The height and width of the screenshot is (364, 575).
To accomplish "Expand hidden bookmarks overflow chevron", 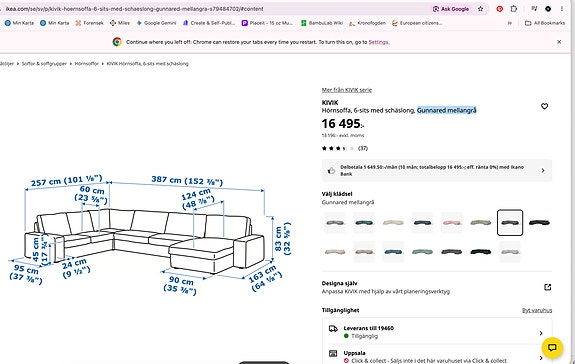I will pos(509,23).
